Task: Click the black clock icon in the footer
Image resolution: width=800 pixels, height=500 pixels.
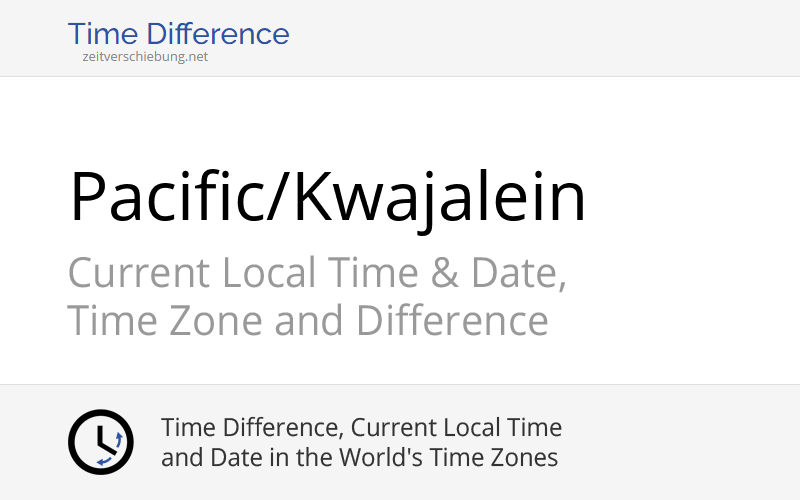Action: (100, 441)
